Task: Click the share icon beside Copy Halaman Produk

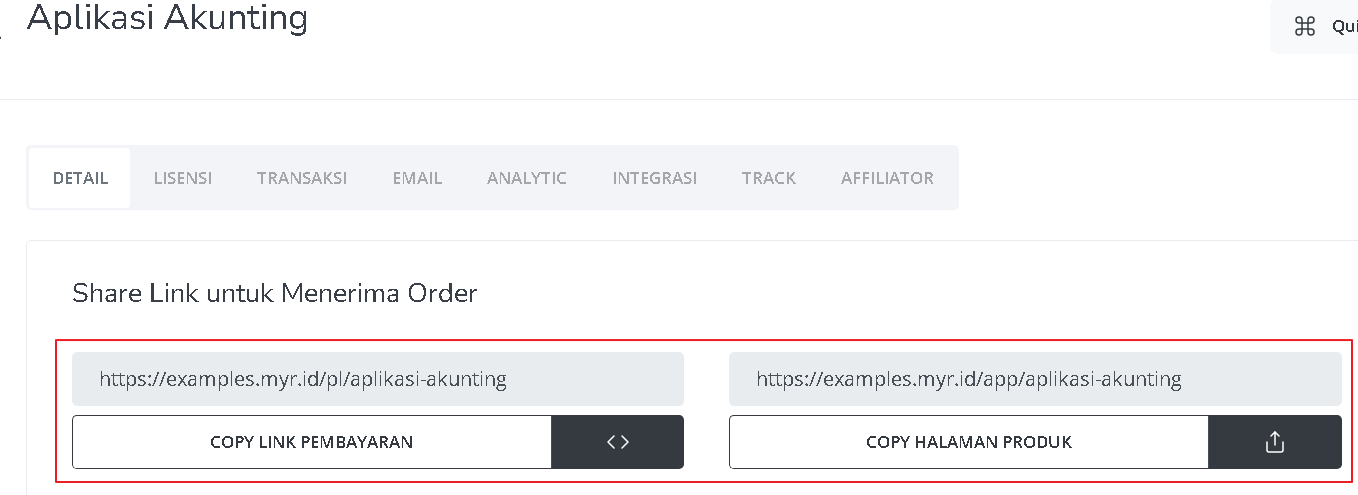Action: (x=1274, y=442)
